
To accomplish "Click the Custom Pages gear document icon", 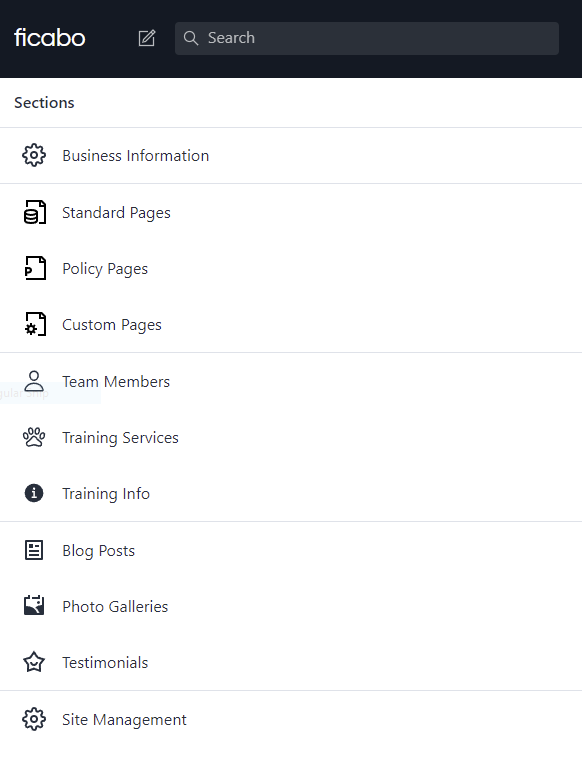I will pyautogui.click(x=35, y=324).
